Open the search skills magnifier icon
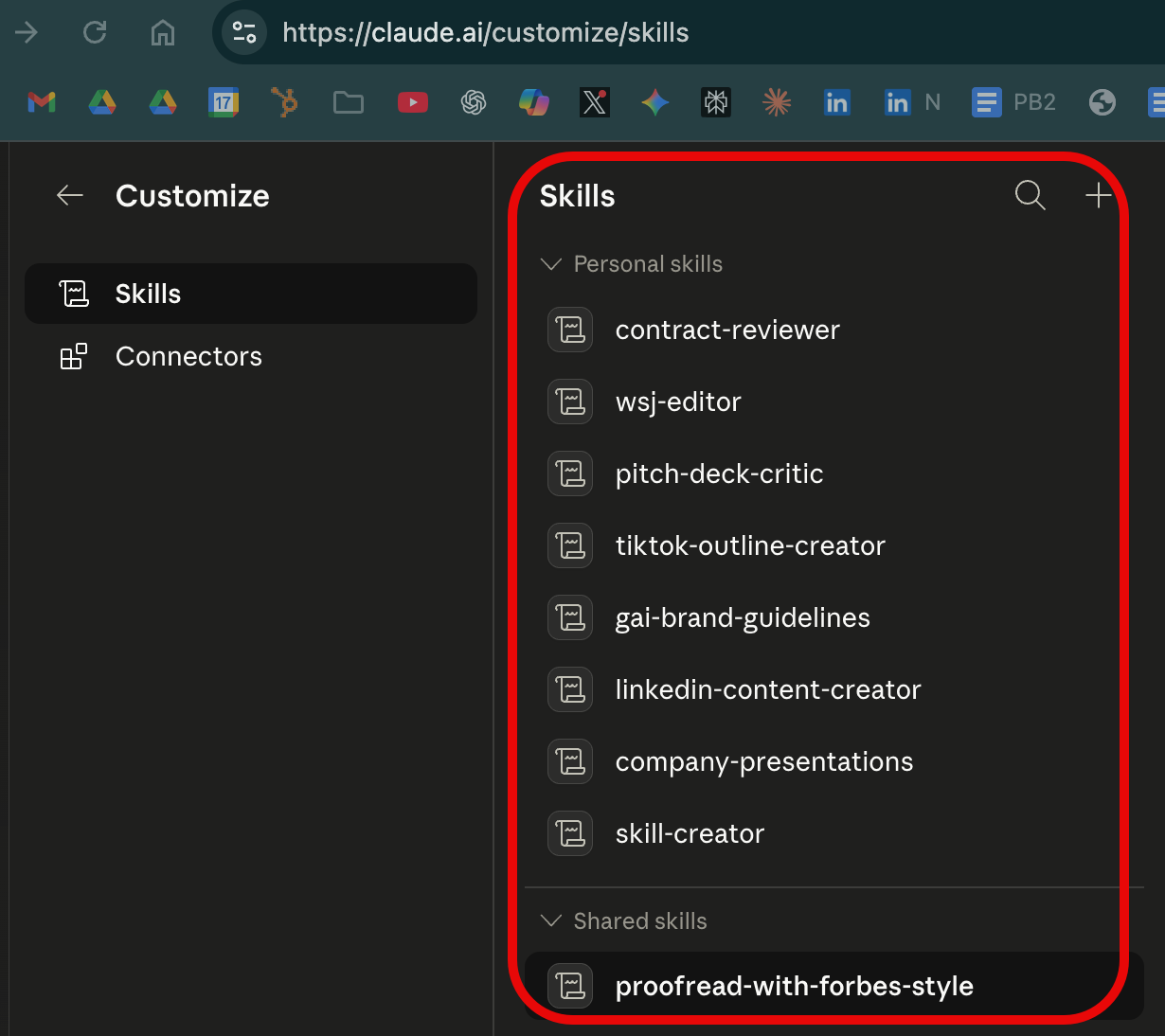The height and width of the screenshot is (1036, 1165). 1030,196
